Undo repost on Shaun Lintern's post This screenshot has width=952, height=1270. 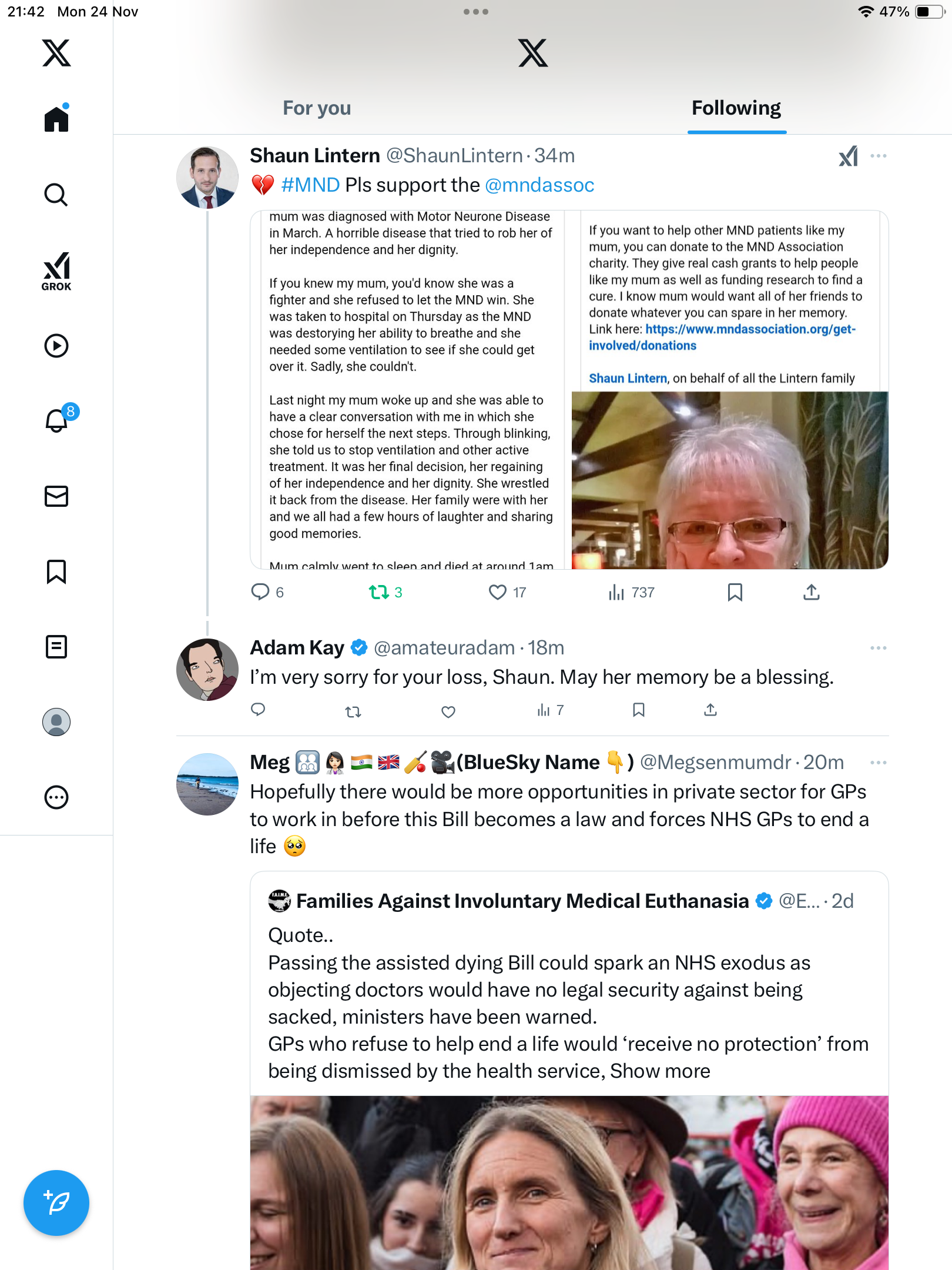click(379, 592)
